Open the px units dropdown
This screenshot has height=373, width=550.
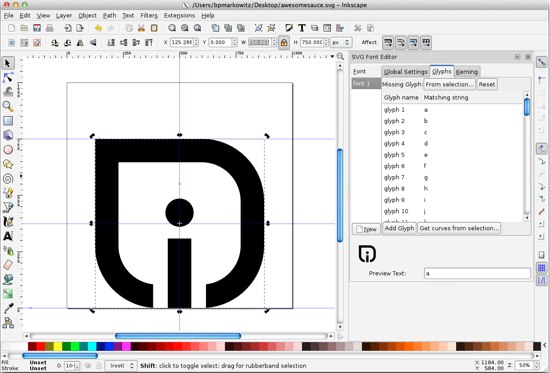(x=341, y=42)
